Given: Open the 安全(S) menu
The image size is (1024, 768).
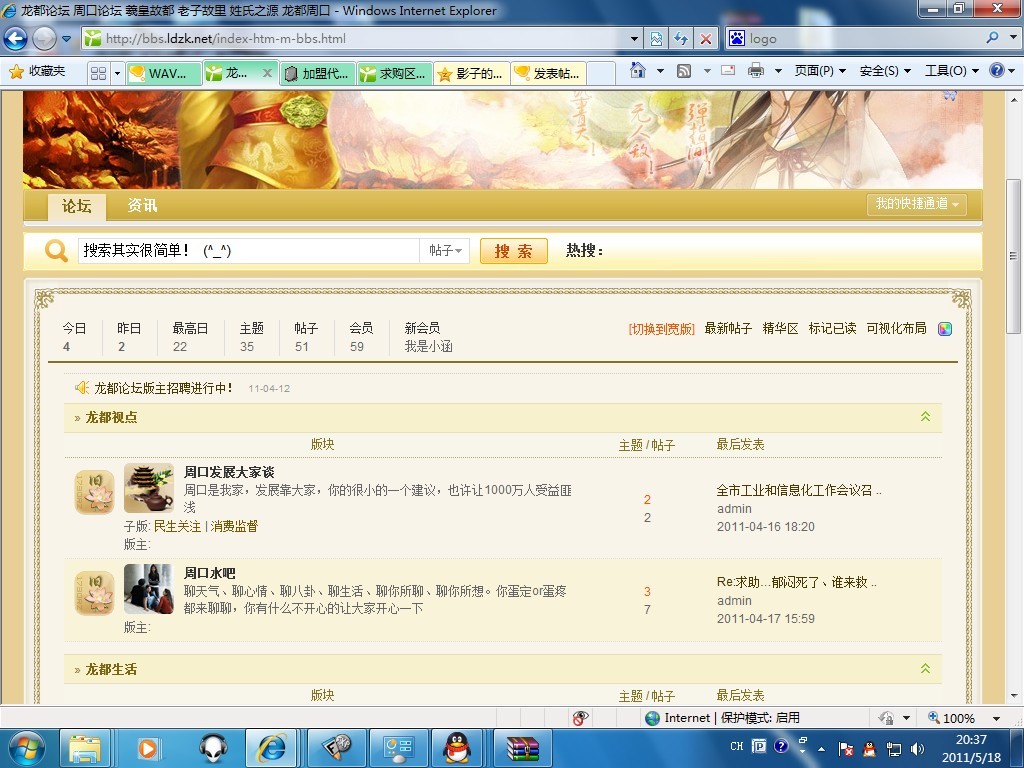Looking at the screenshot, I should coord(885,71).
